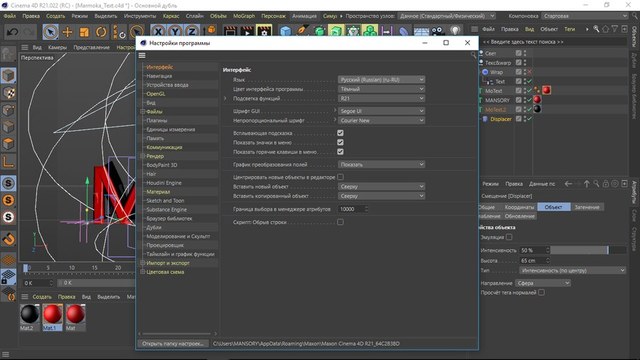Click the Object Manager search text field
640x360 pixels.
[x=554, y=42]
